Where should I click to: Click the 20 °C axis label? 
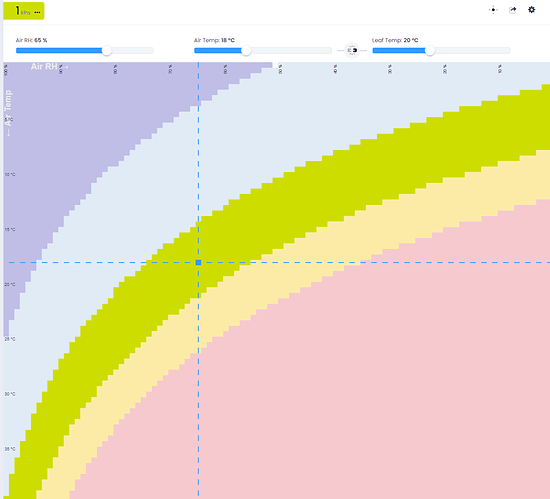[x=10, y=284]
